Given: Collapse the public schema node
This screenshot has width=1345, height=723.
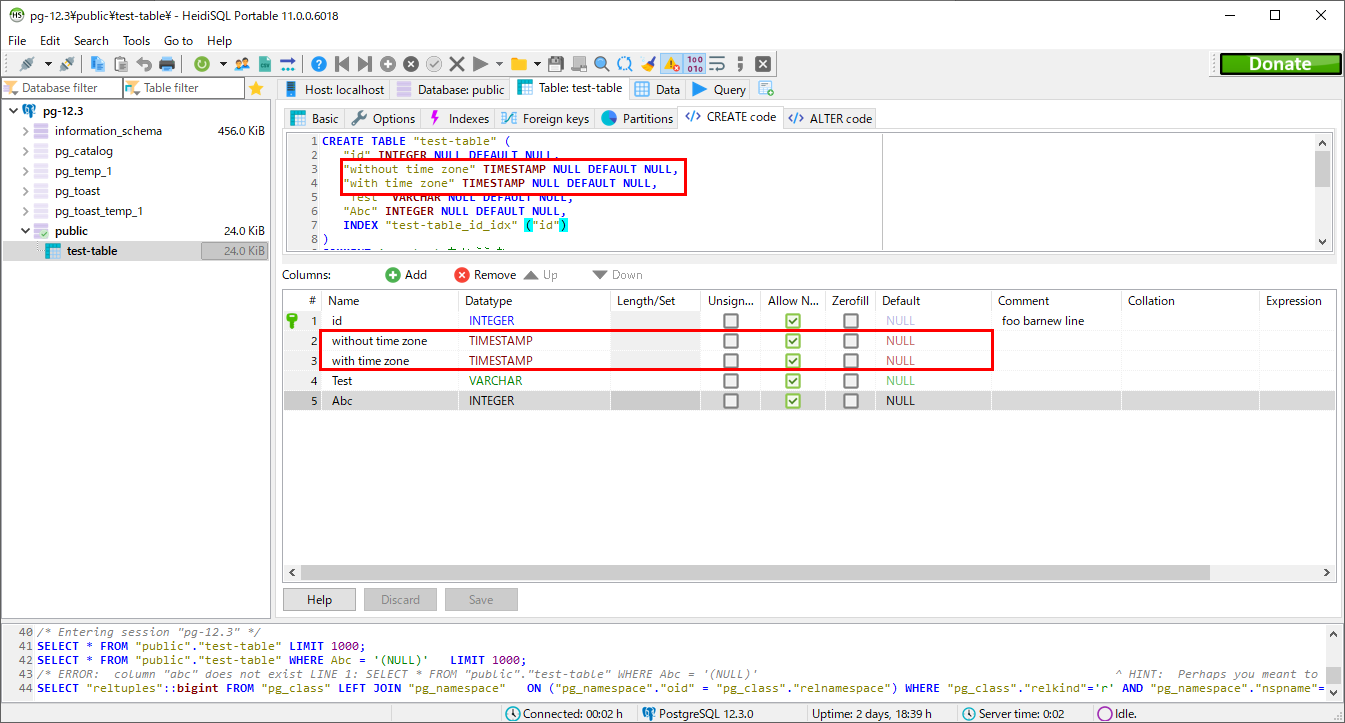Looking at the screenshot, I should (26, 230).
